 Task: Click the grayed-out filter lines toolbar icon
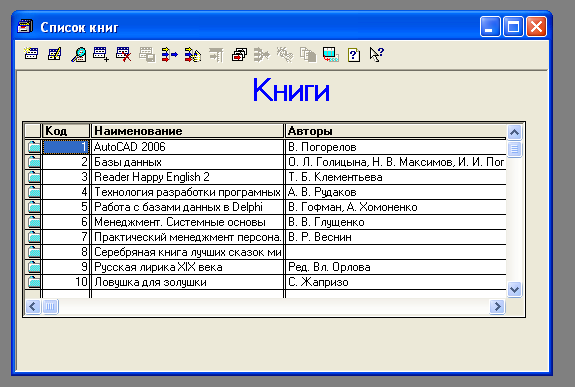(216, 54)
